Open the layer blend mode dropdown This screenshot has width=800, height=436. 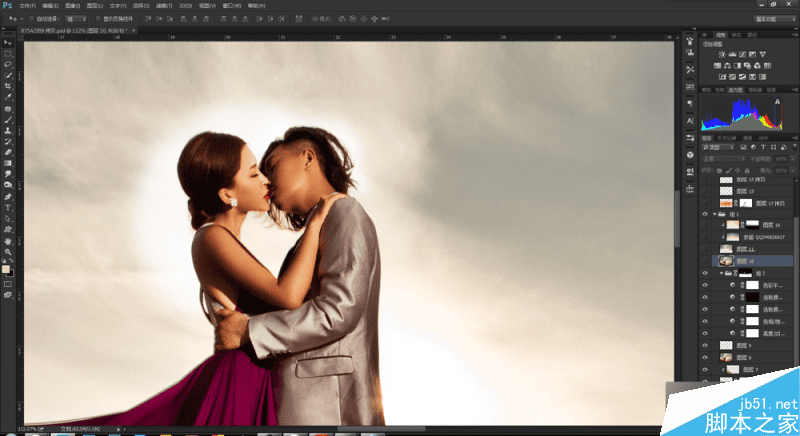point(723,159)
